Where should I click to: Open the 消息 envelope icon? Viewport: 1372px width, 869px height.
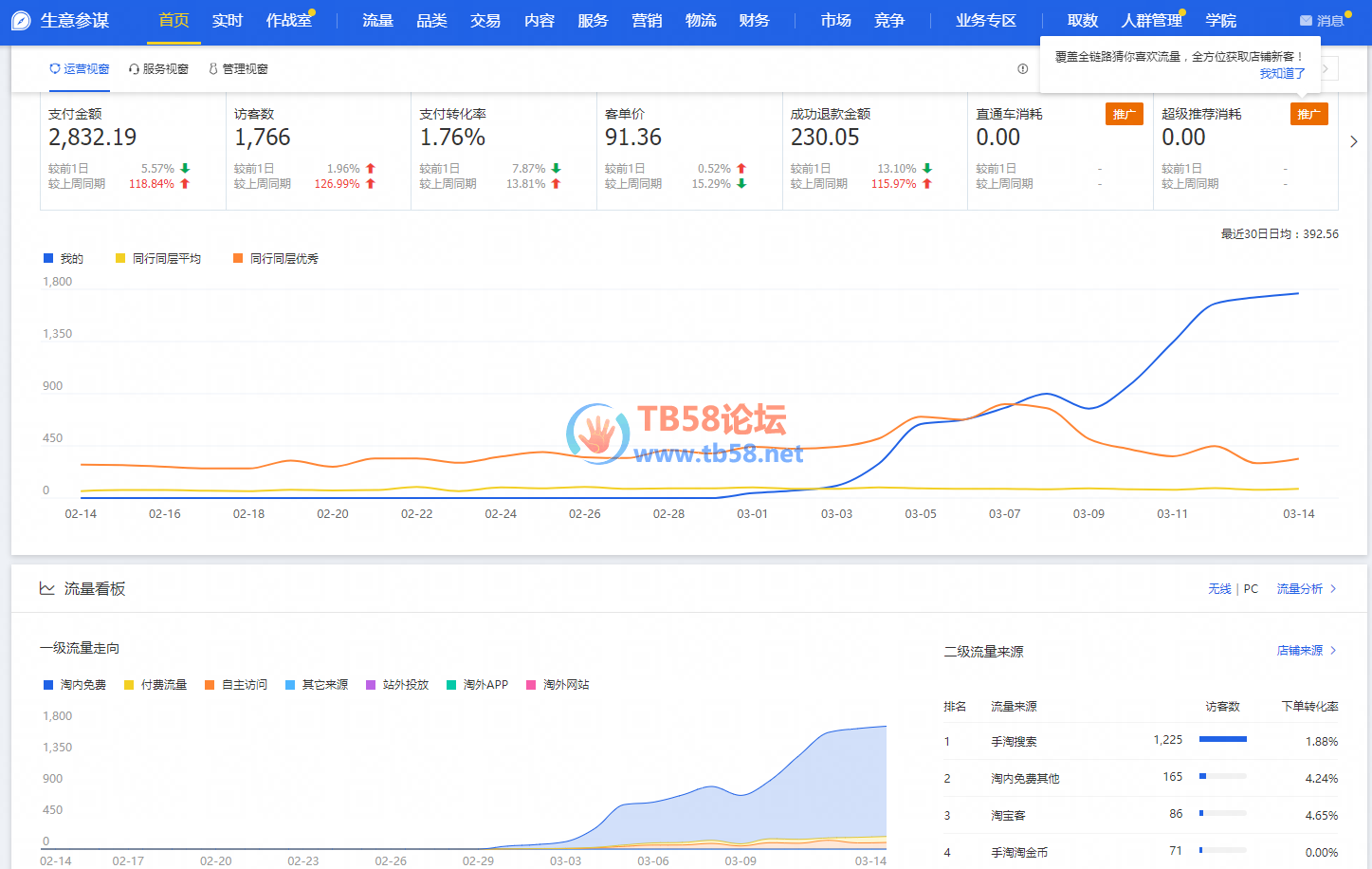click(1306, 21)
